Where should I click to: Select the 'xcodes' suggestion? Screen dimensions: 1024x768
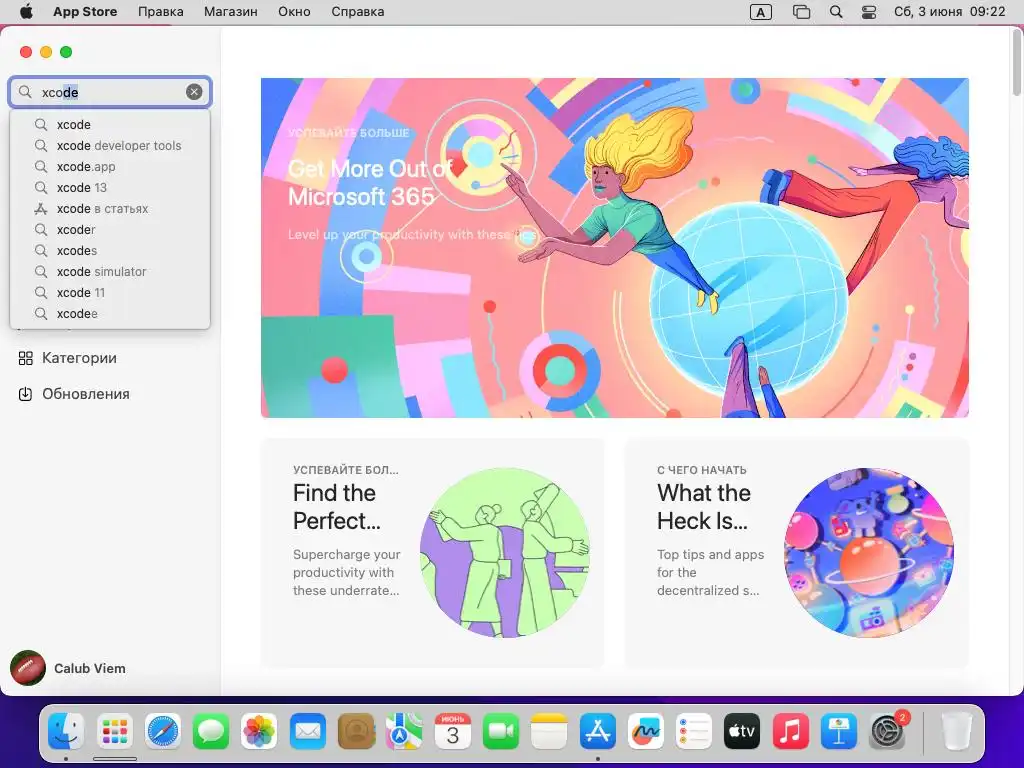[x=110, y=250]
